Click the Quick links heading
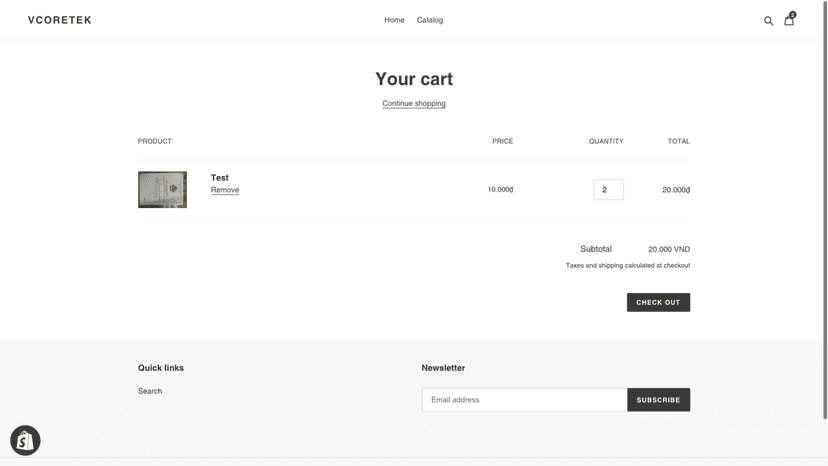Screen dimensions: 828x466 point(161,368)
